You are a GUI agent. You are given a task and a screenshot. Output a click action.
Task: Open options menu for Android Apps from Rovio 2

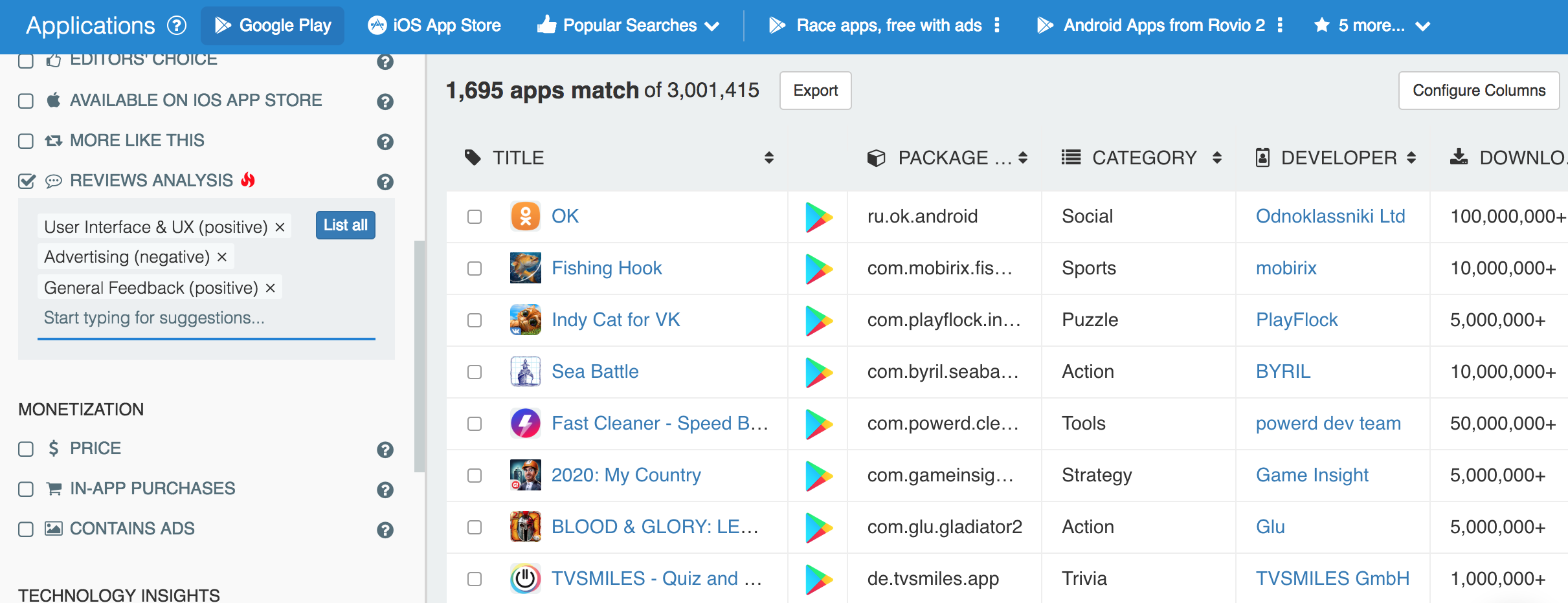coord(1280,25)
